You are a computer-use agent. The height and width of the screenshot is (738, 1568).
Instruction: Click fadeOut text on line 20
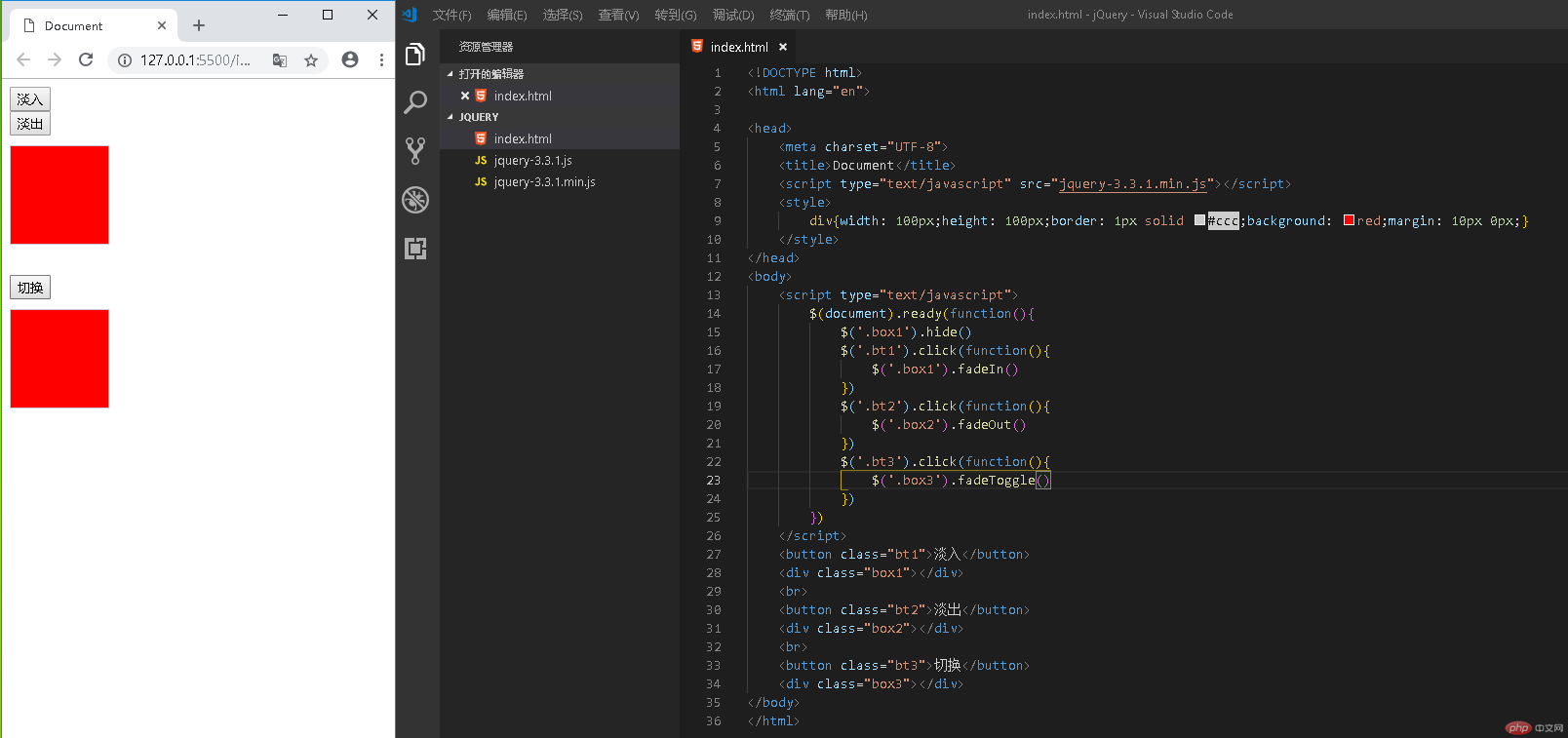(x=984, y=424)
